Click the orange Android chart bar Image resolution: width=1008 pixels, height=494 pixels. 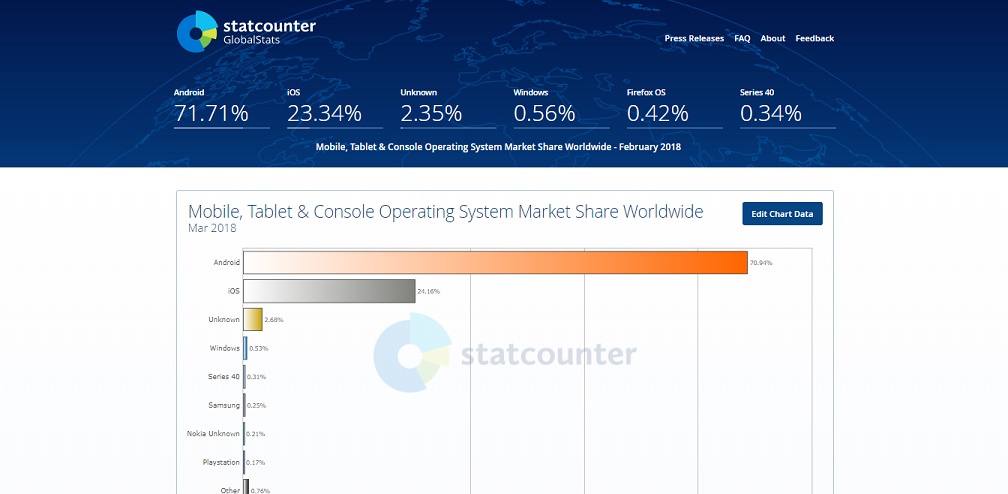click(495, 262)
